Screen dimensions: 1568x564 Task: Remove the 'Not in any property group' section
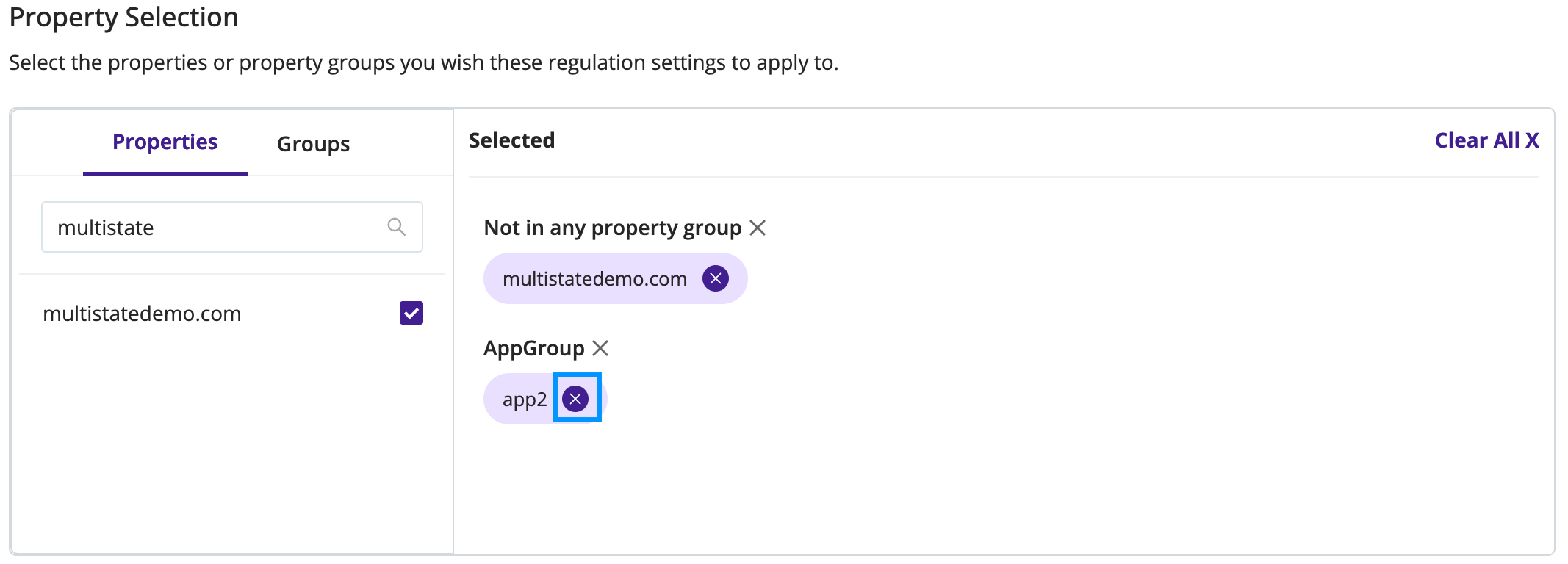758,228
